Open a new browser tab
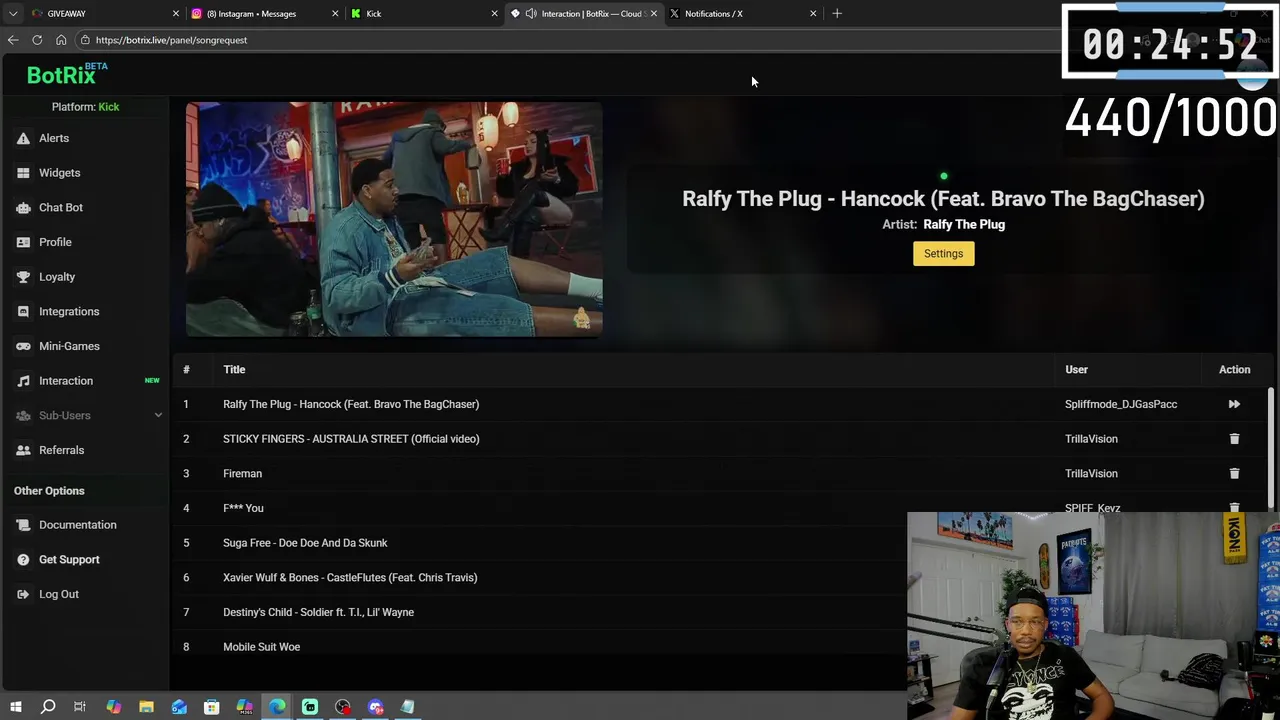Viewport: 1280px width, 720px height. pos(837,13)
